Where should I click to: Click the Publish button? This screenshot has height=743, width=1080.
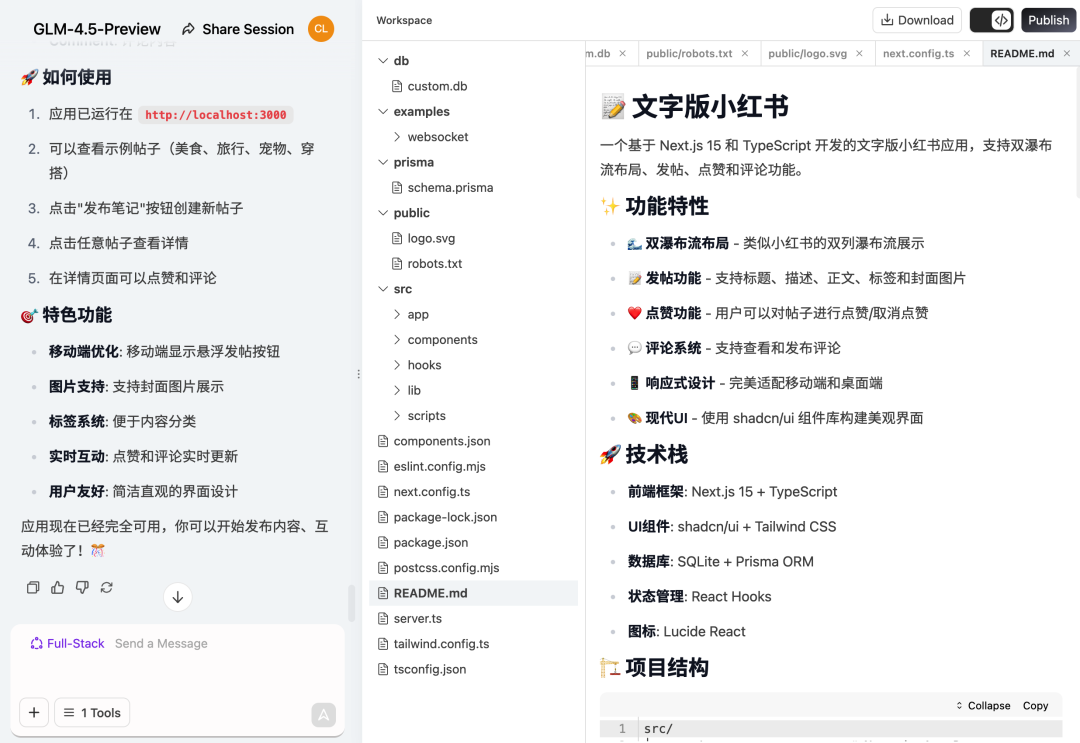coord(1048,20)
